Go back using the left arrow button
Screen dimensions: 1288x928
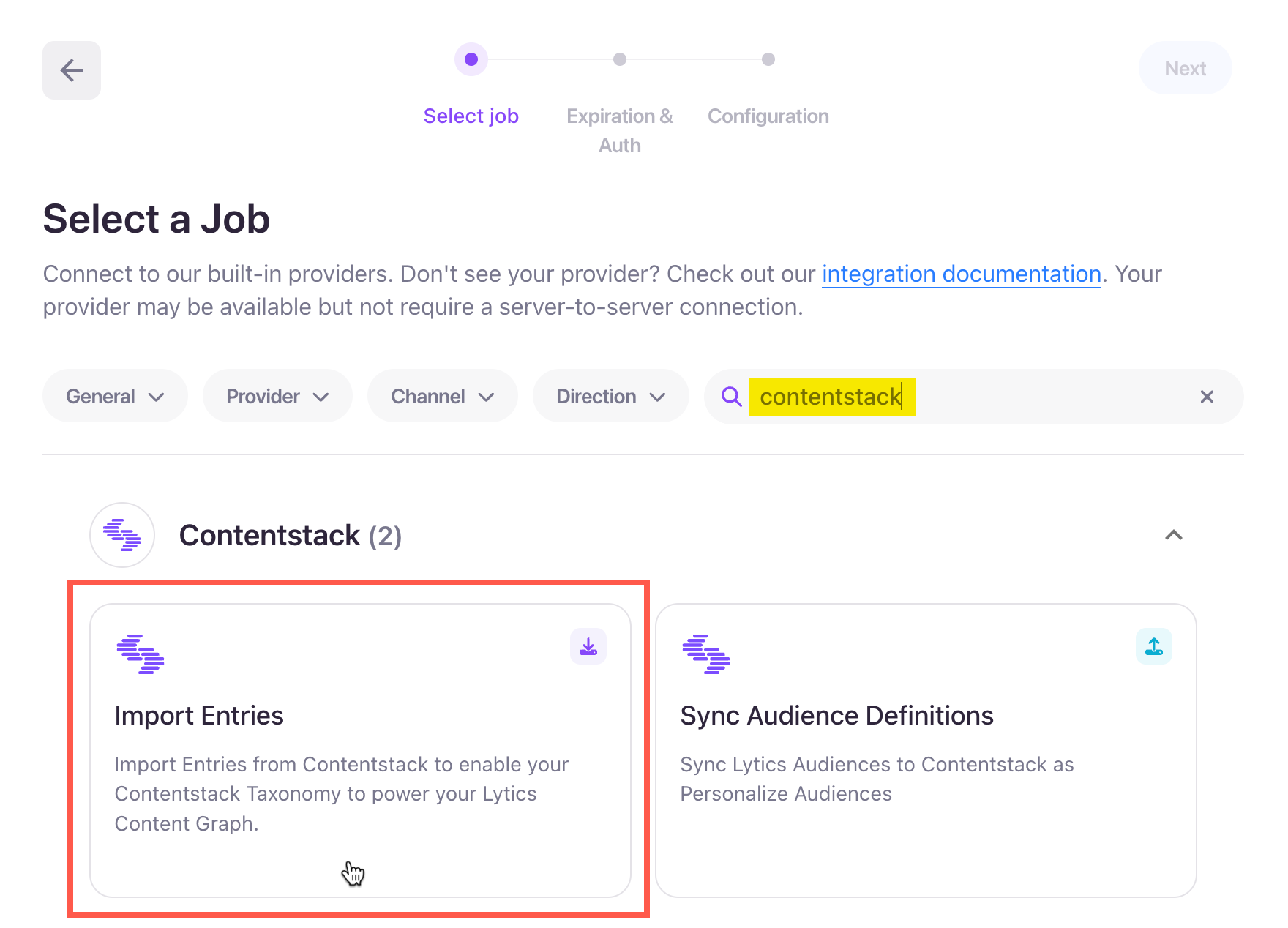pos(72,70)
